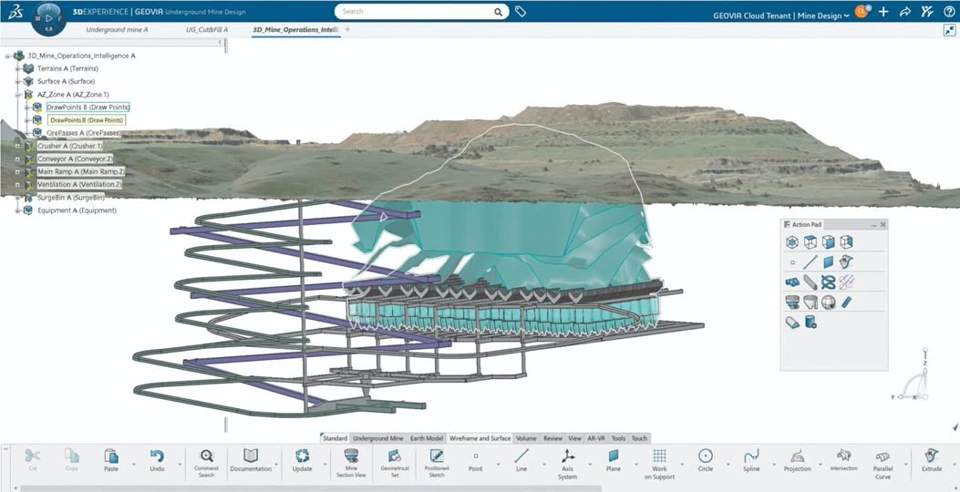The width and height of the screenshot is (960, 492).
Task: Click in the top Search field
Action: click(x=416, y=11)
